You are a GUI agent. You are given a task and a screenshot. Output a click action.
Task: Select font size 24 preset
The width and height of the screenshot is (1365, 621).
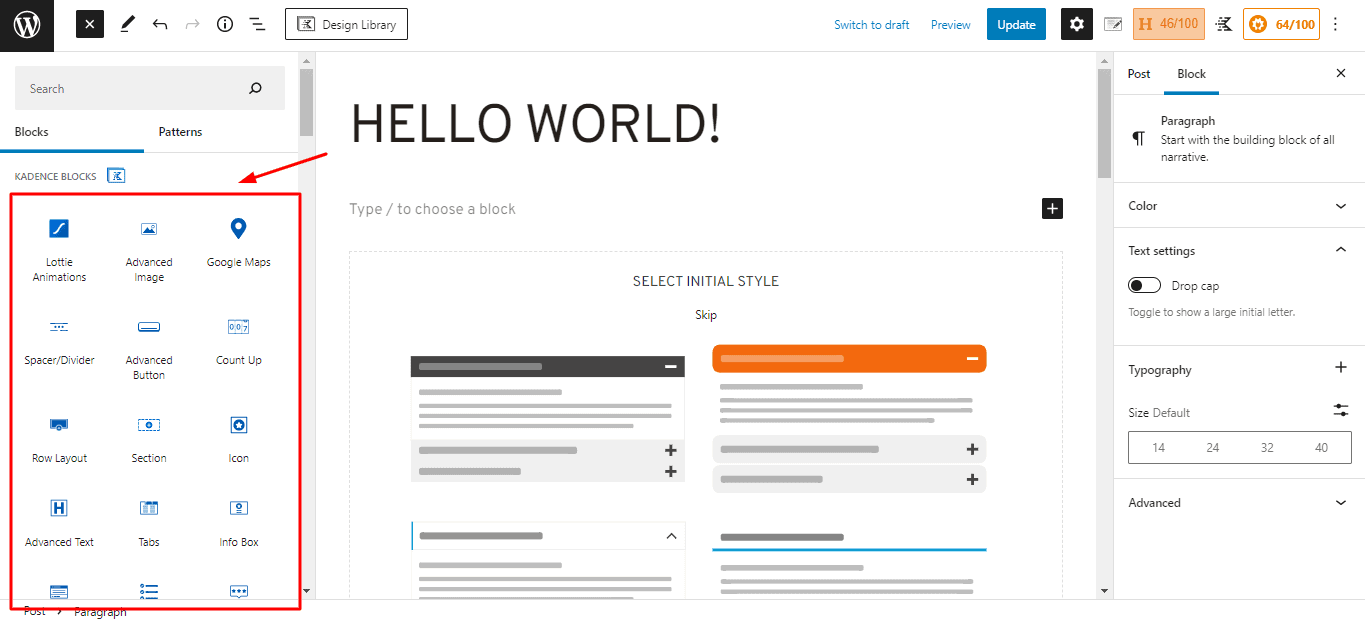(1212, 448)
